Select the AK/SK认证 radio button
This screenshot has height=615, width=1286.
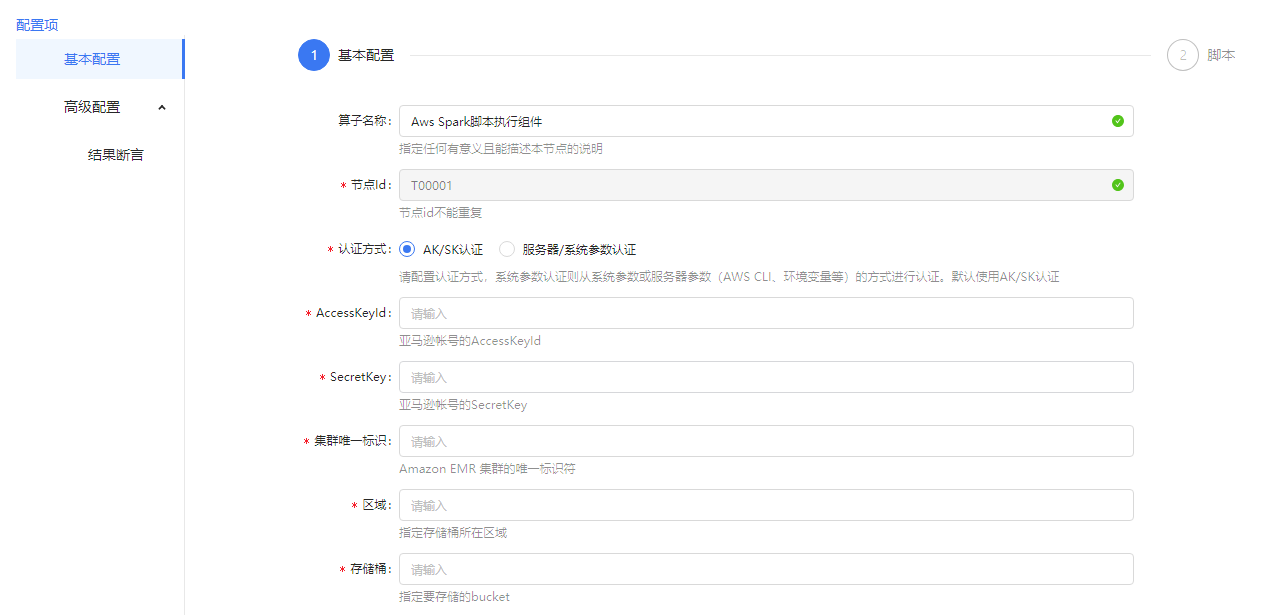point(407,249)
